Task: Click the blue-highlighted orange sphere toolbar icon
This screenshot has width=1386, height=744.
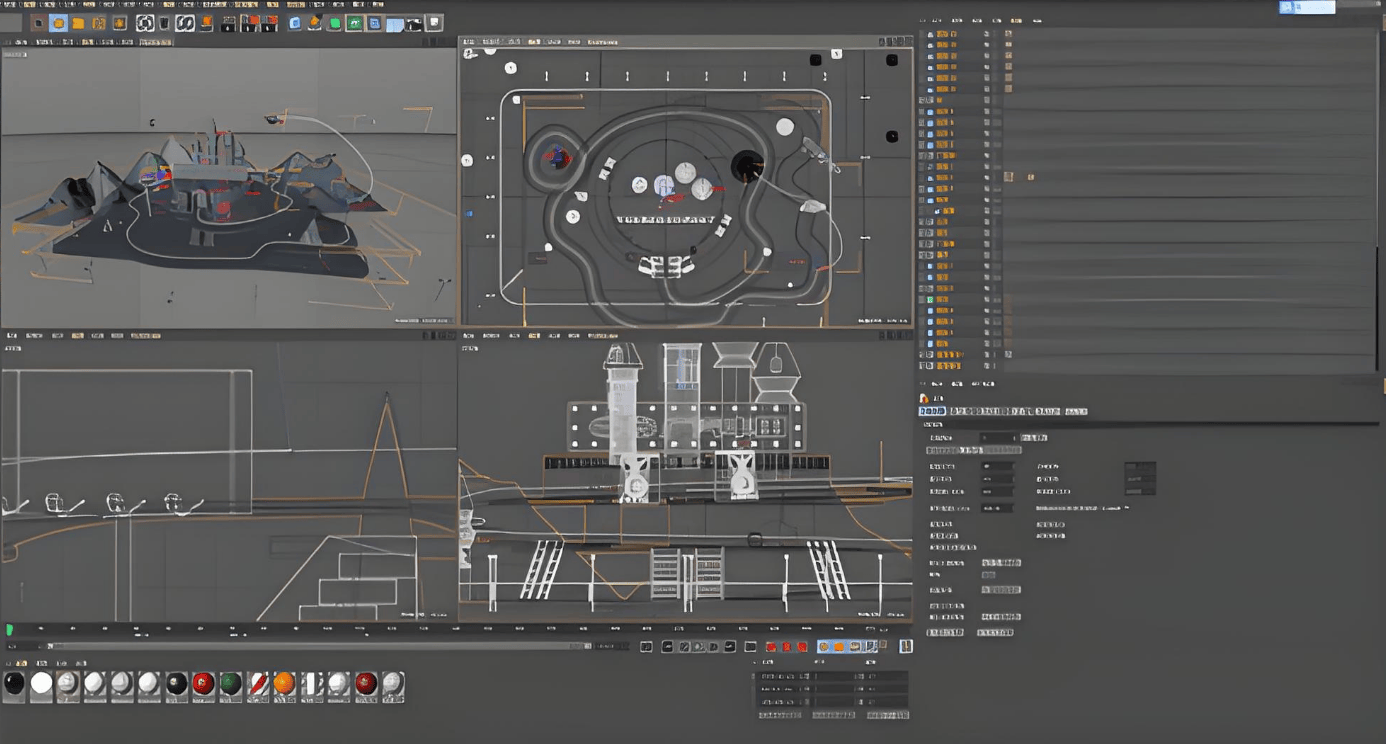Action: (x=59, y=23)
